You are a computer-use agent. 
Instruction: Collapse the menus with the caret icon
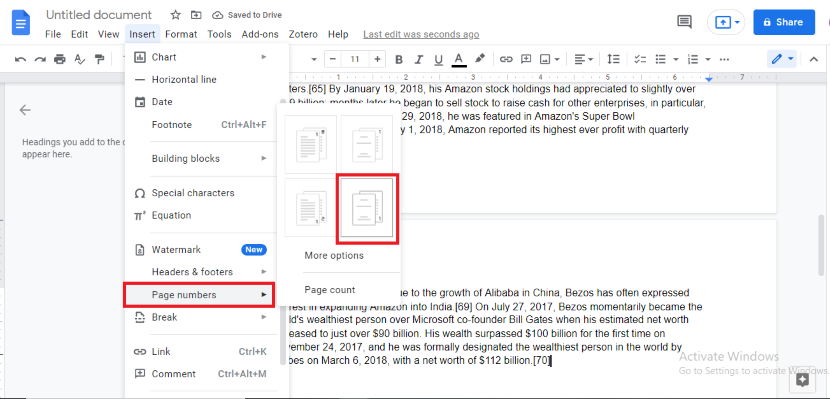(x=814, y=59)
